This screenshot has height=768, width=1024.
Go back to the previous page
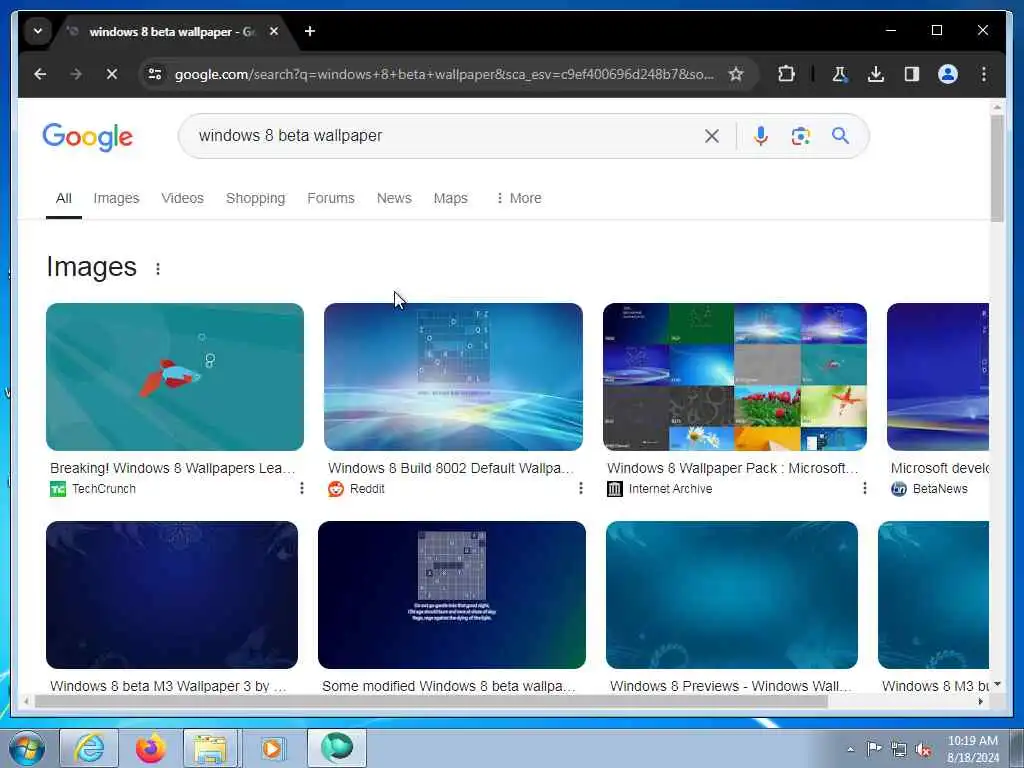[x=40, y=74]
